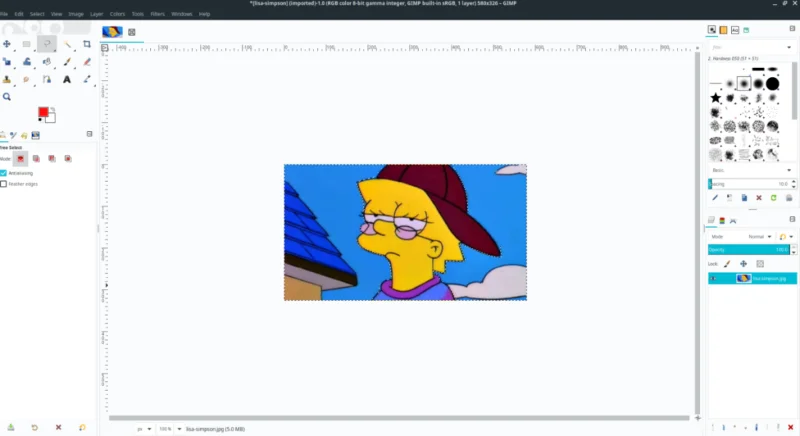Open the px unit dropdown in status bar
This screenshot has width=800, height=436.
coord(144,429)
